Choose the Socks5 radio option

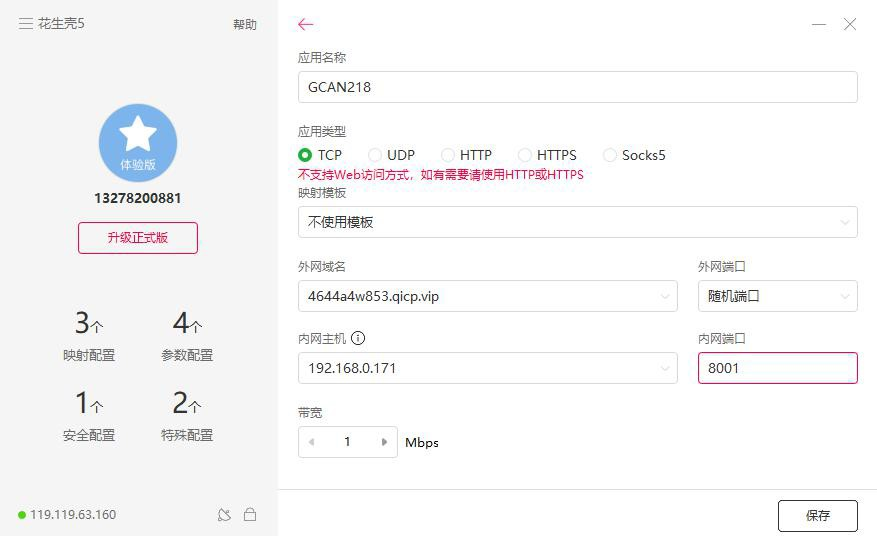tap(610, 155)
